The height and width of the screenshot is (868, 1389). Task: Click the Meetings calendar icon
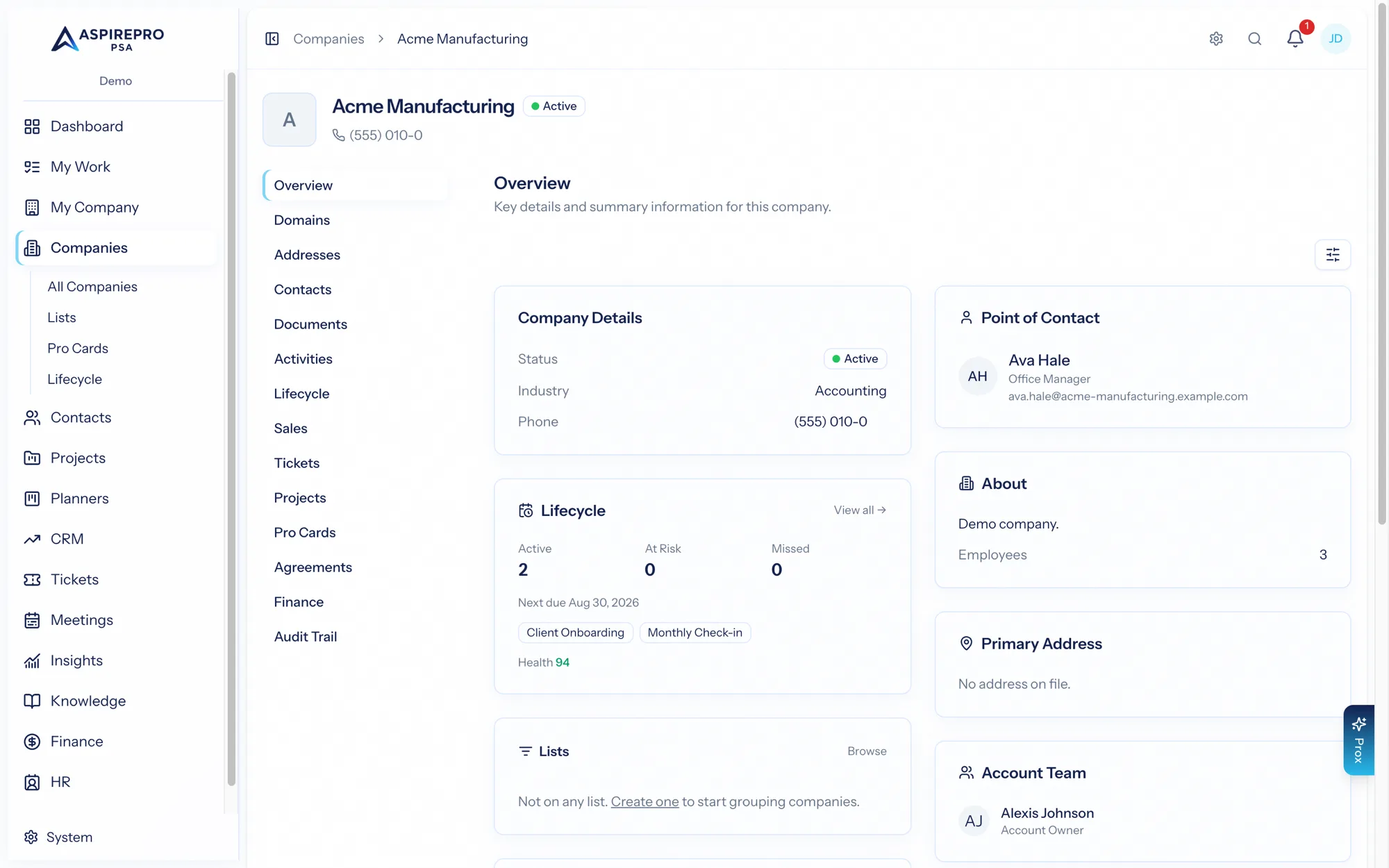(32, 620)
